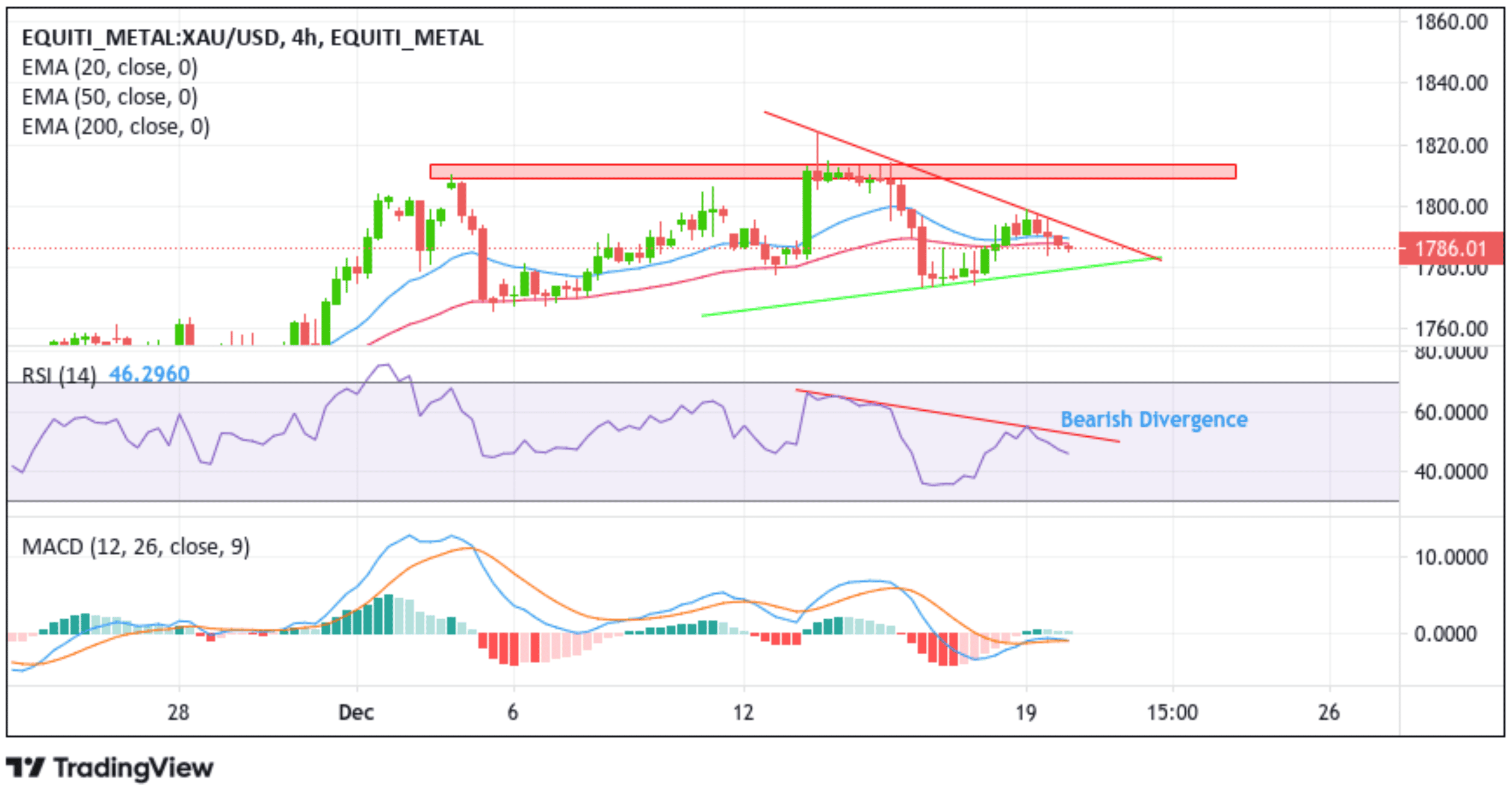The width and height of the screenshot is (1512, 806).
Task: Click the 26 date label on time axis
Action: click(x=1329, y=712)
